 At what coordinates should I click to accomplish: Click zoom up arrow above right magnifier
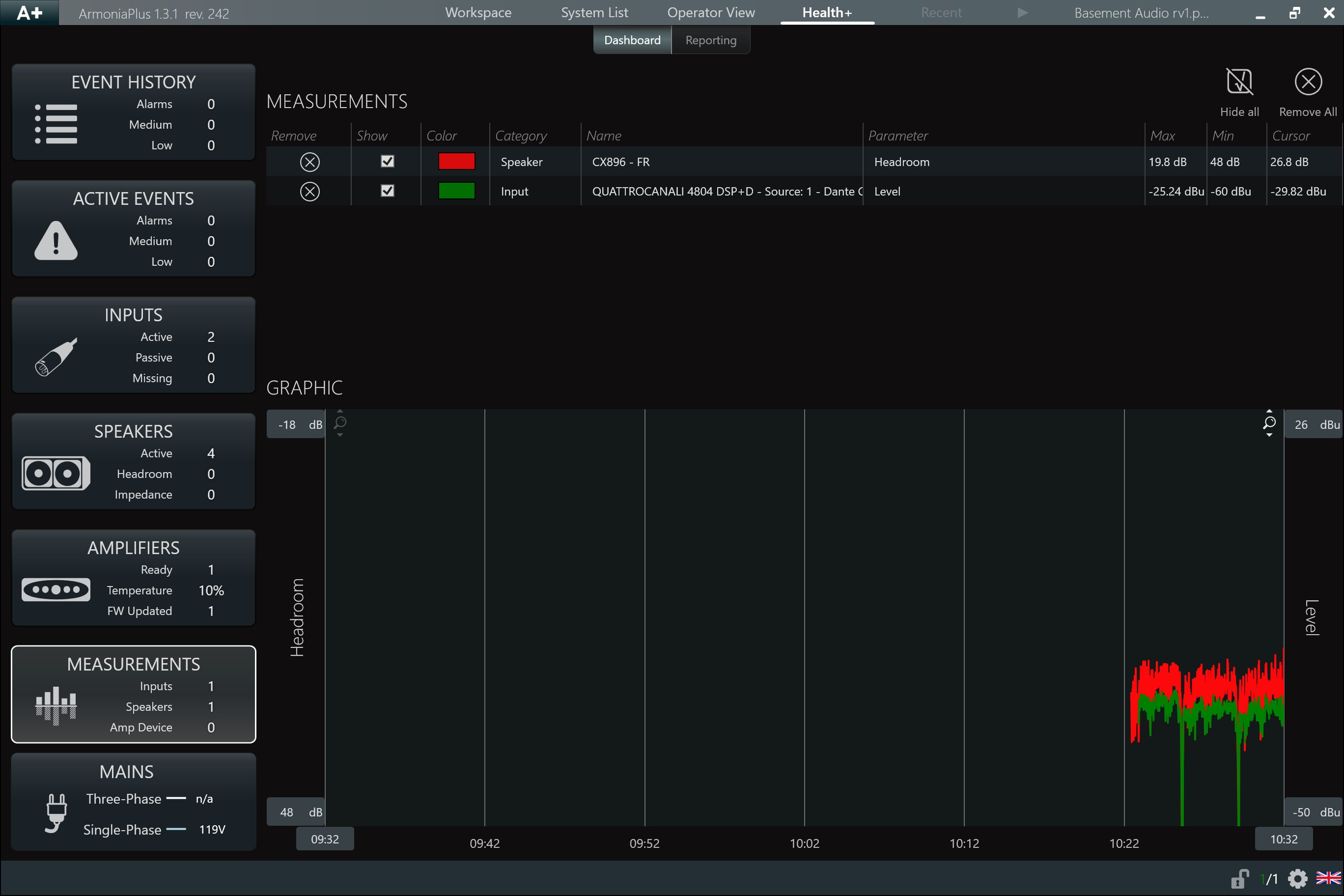tap(1269, 411)
